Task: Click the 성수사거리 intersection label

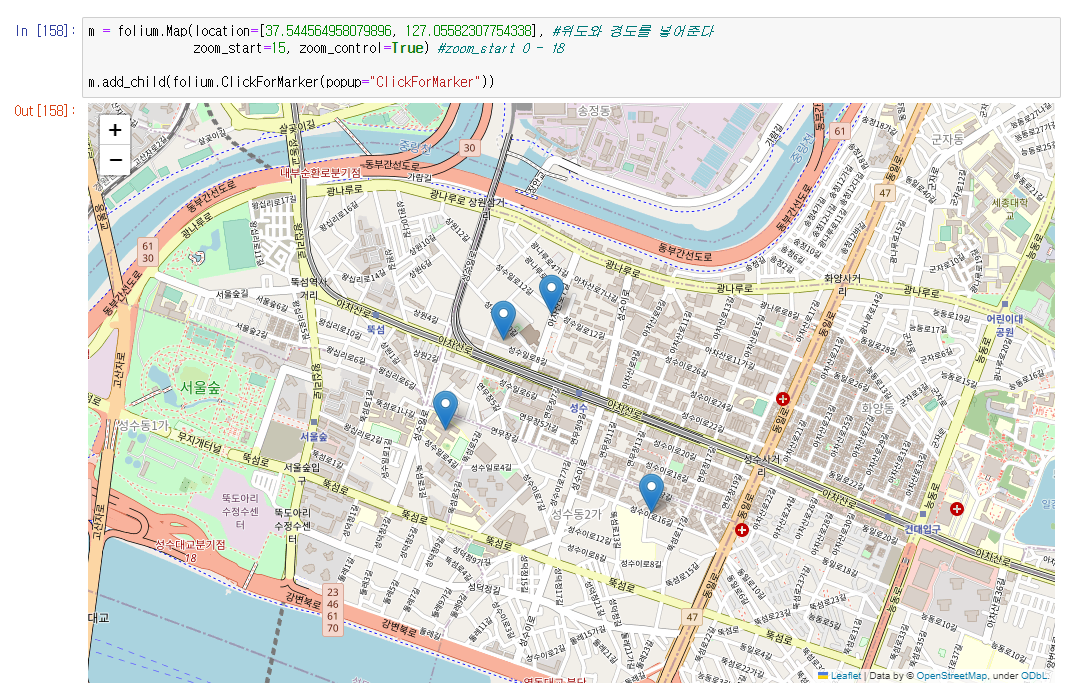Action: (x=762, y=465)
